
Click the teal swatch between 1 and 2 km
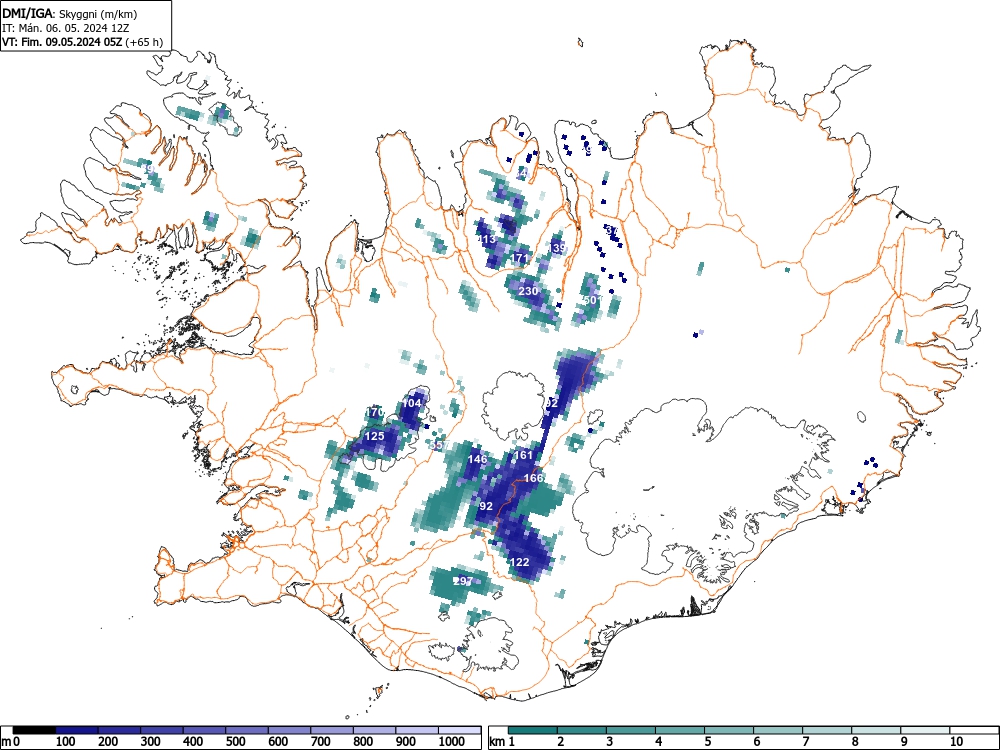coord(533,730)
